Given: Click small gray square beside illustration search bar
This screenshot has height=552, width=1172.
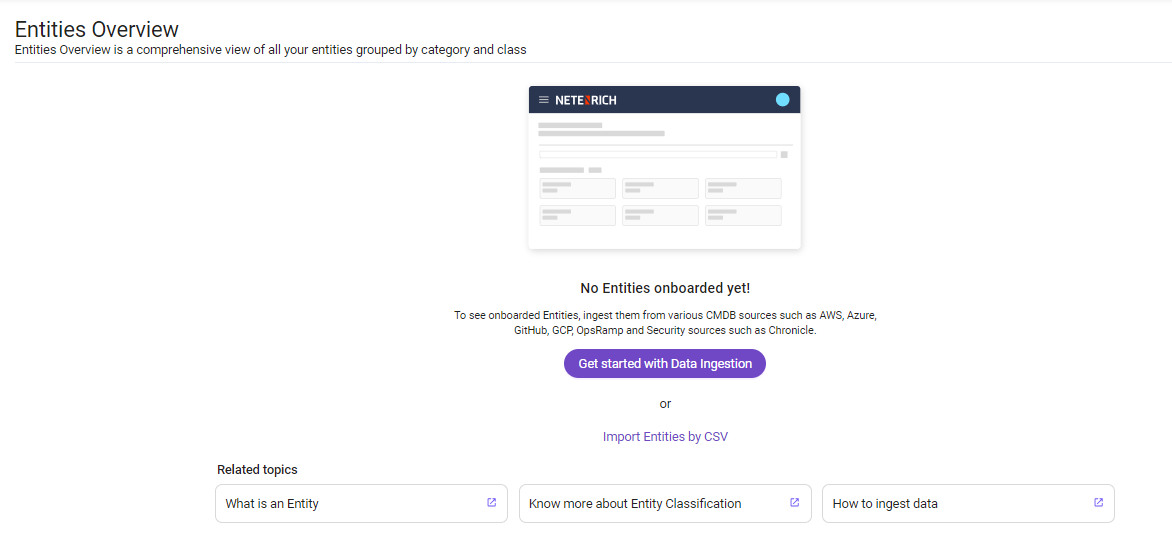Looking at the screenshot, I should (x=784, y=155).
